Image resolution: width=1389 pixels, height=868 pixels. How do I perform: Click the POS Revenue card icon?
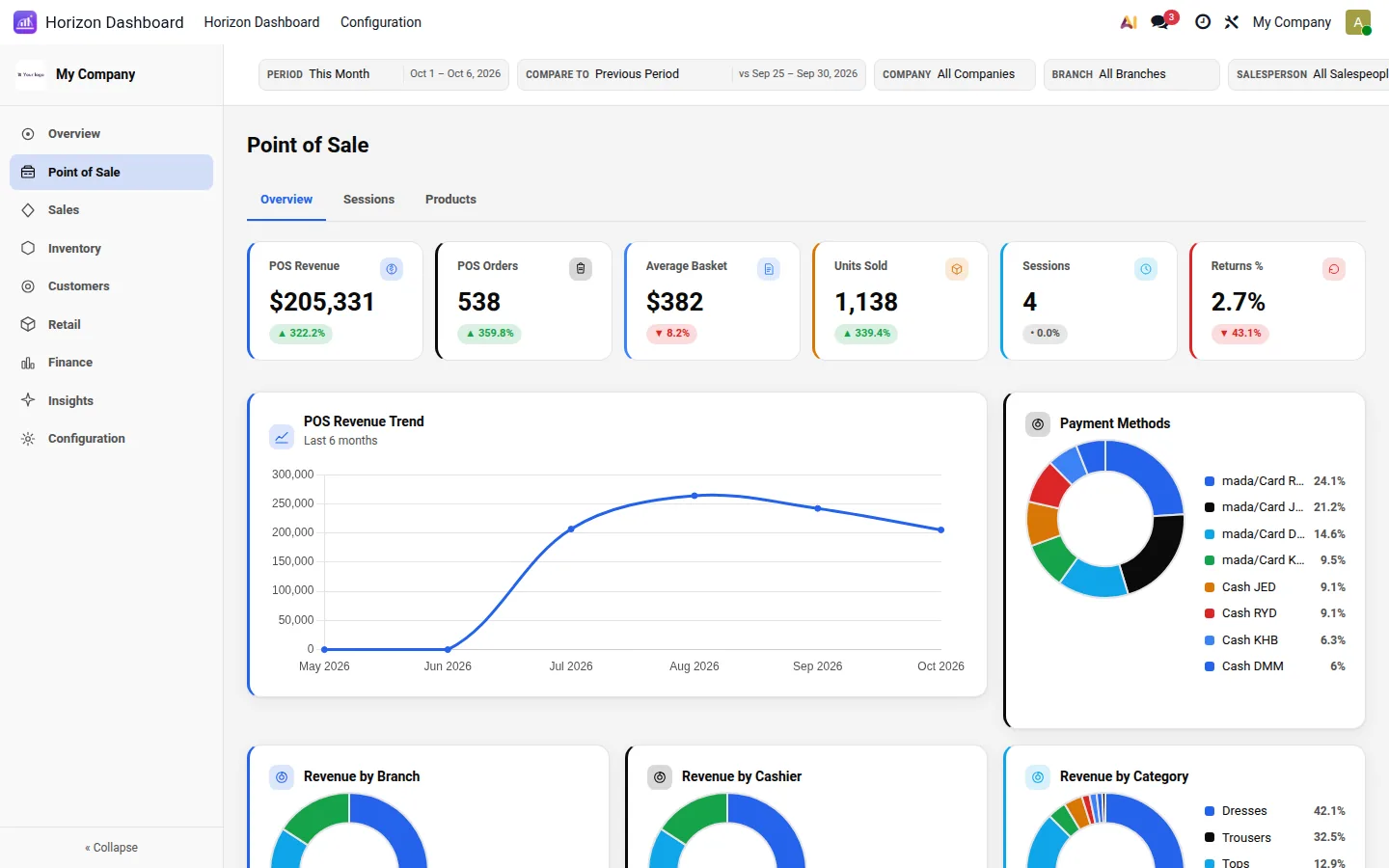click(x=392, y=269)
